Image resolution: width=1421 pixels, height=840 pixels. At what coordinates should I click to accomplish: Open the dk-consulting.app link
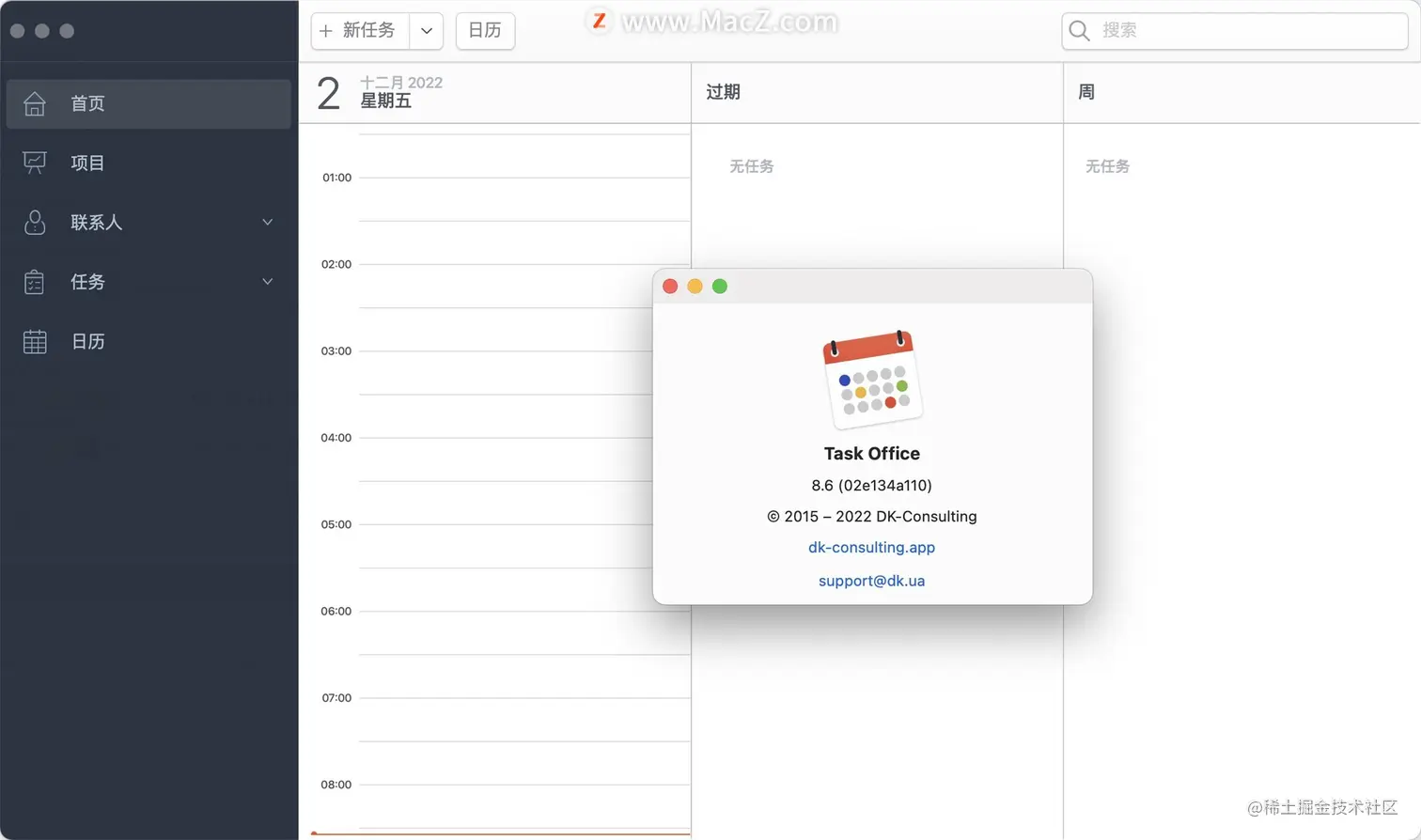tap(872, 547)
